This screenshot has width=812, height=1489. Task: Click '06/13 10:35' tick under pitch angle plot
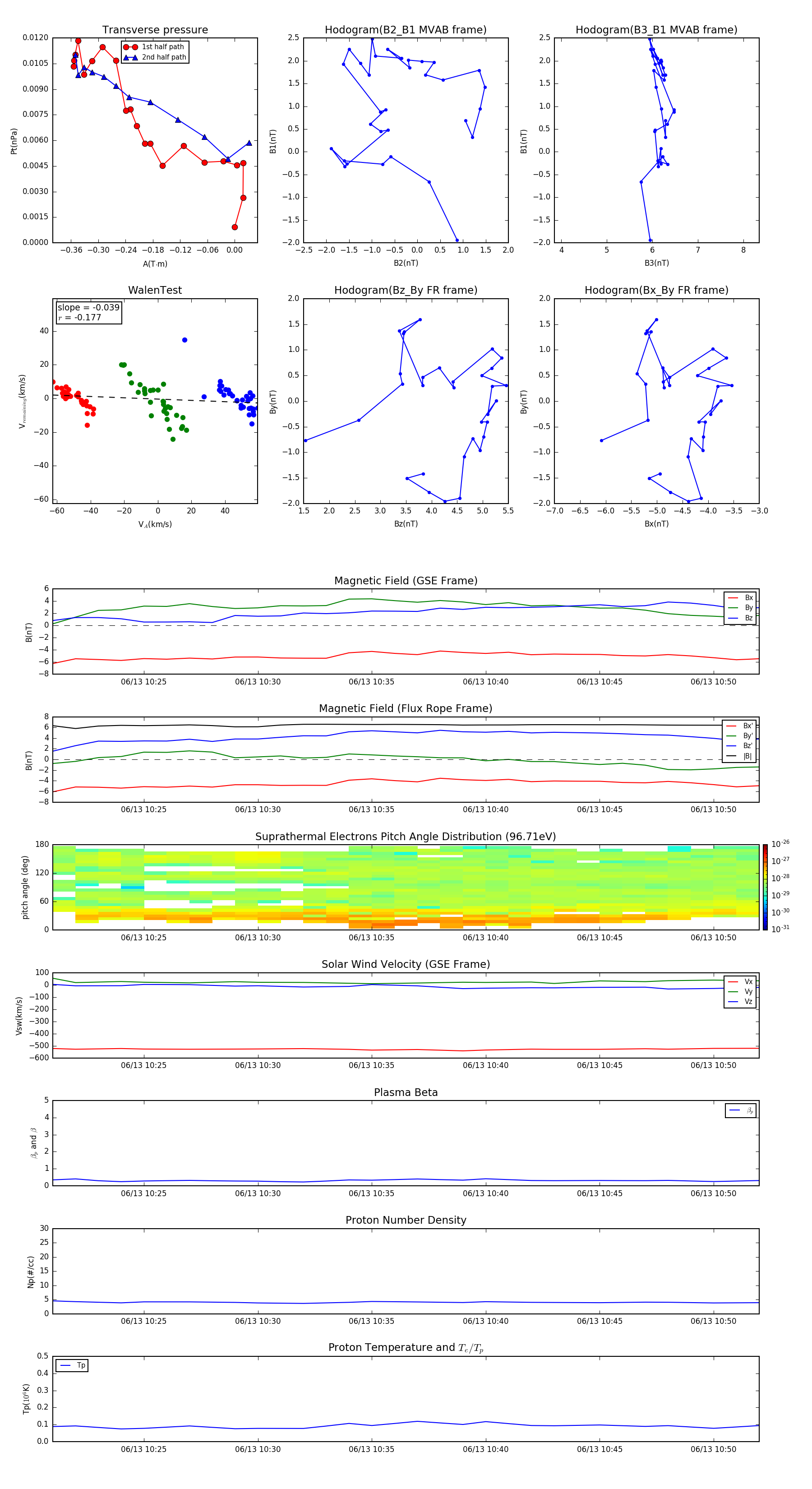pyautogui.click(x=371, y=938)
